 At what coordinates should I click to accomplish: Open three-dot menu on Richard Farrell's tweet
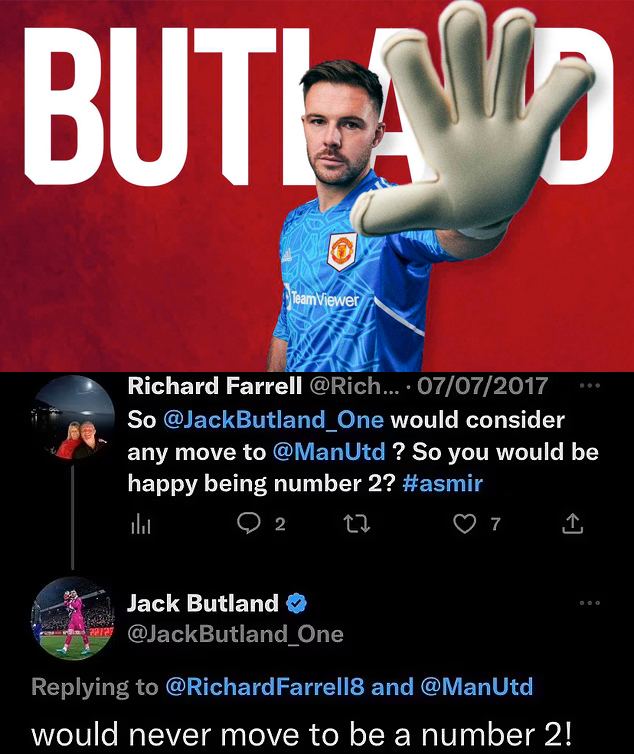[x=590, y=385]
